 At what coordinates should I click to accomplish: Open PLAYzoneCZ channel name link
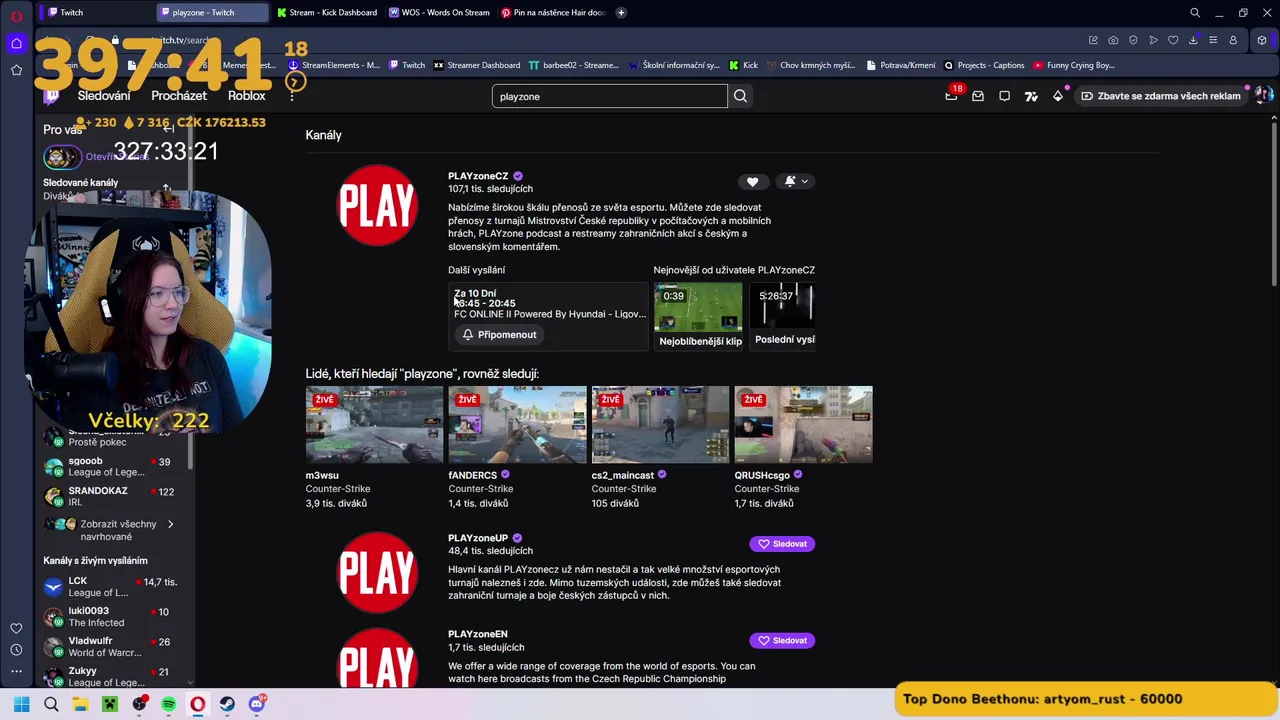pos(478,176)
